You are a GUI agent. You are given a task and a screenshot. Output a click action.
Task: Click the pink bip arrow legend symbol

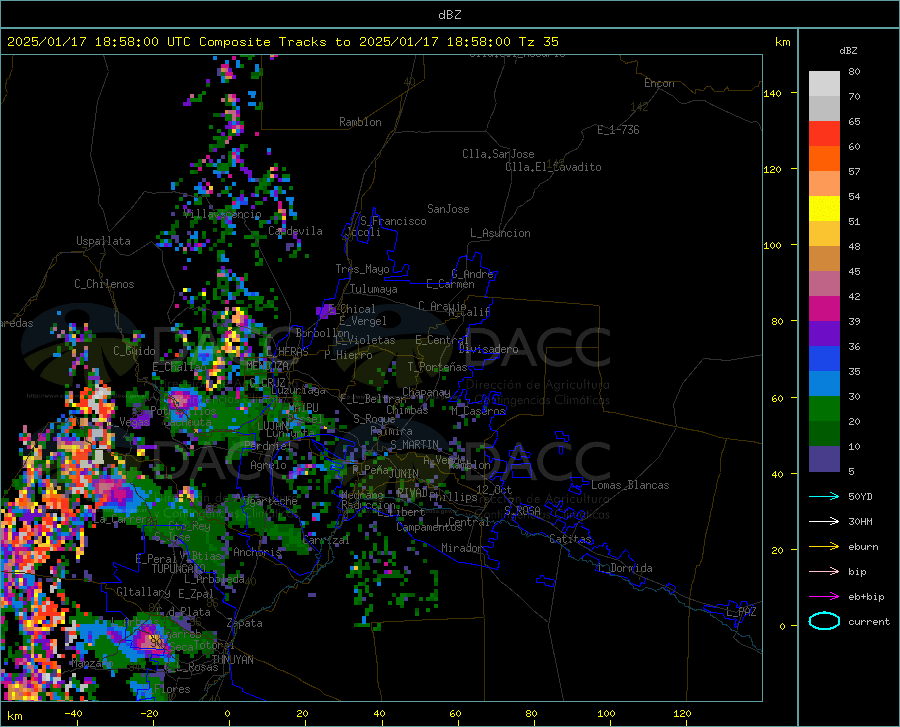coord(824,572)
